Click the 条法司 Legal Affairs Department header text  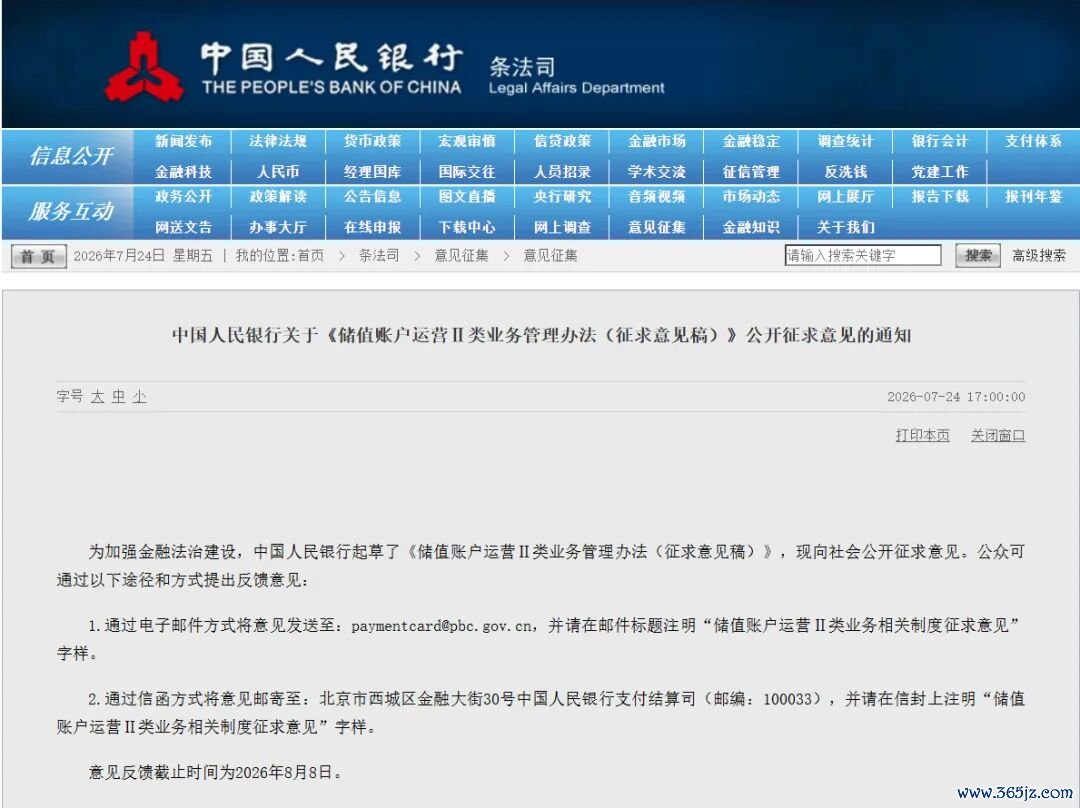(577, 76)
